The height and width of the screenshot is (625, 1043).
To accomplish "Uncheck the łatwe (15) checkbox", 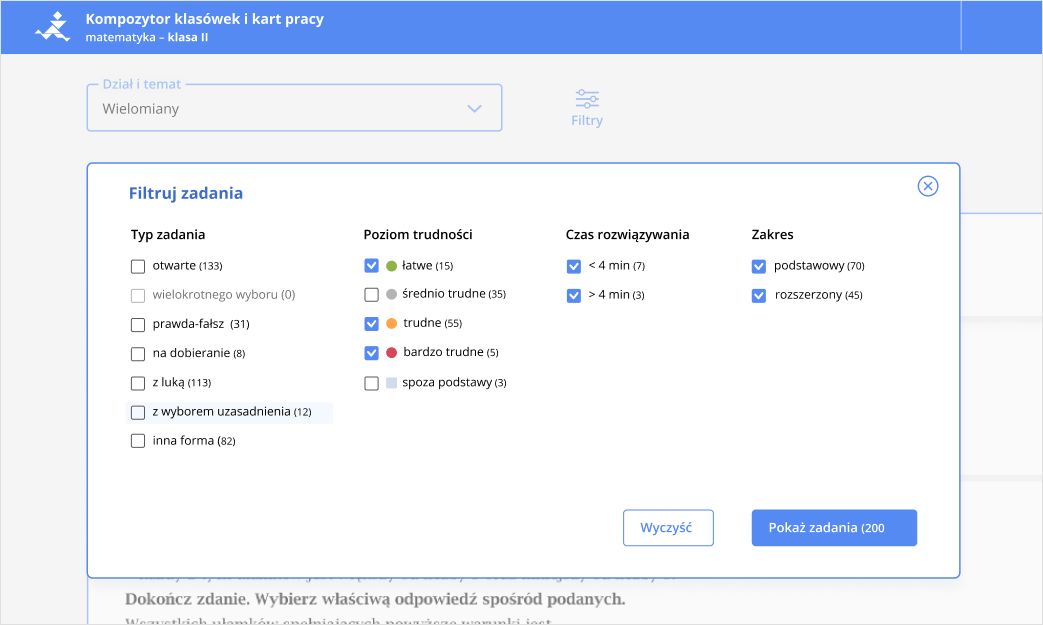I will click(371, 266).
